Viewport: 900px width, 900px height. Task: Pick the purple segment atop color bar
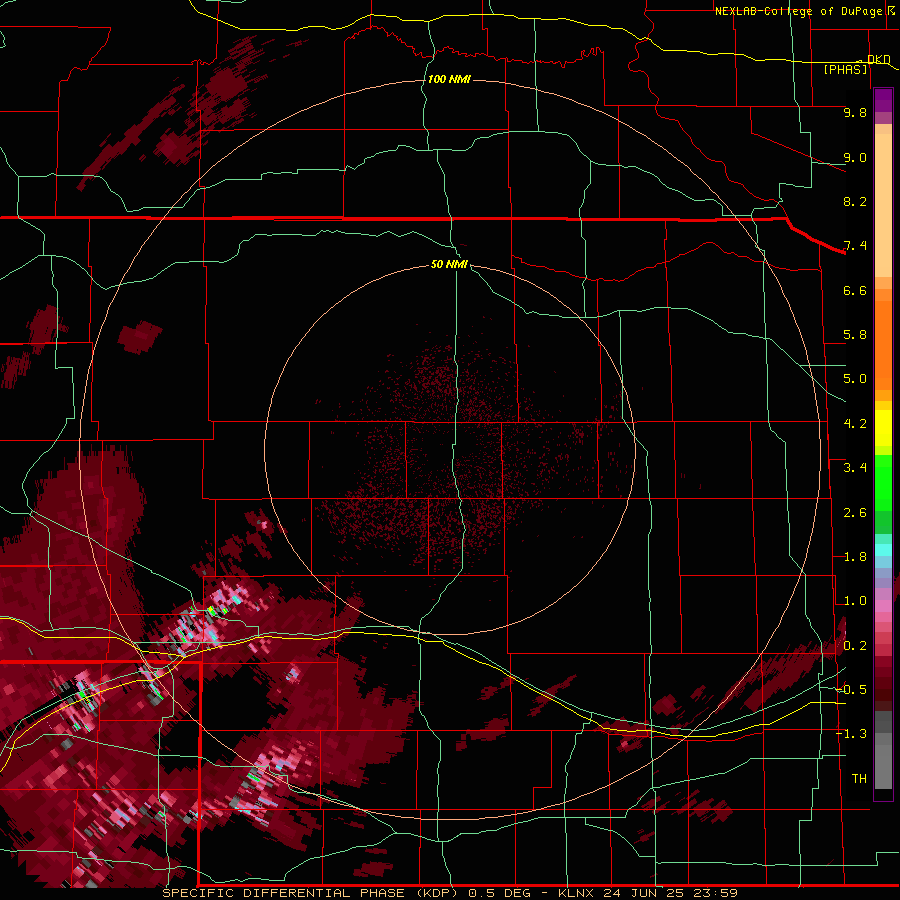point(883,100)
